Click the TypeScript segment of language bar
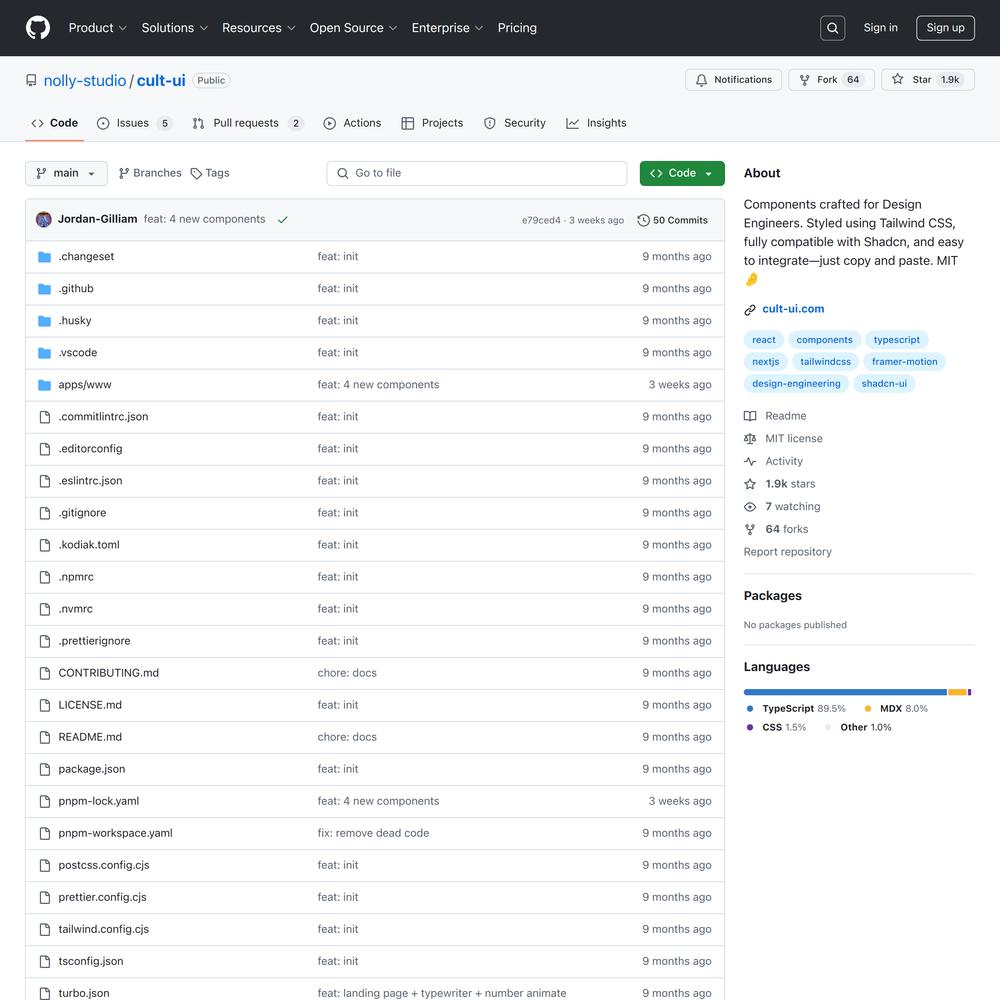 tap(844, 692)
